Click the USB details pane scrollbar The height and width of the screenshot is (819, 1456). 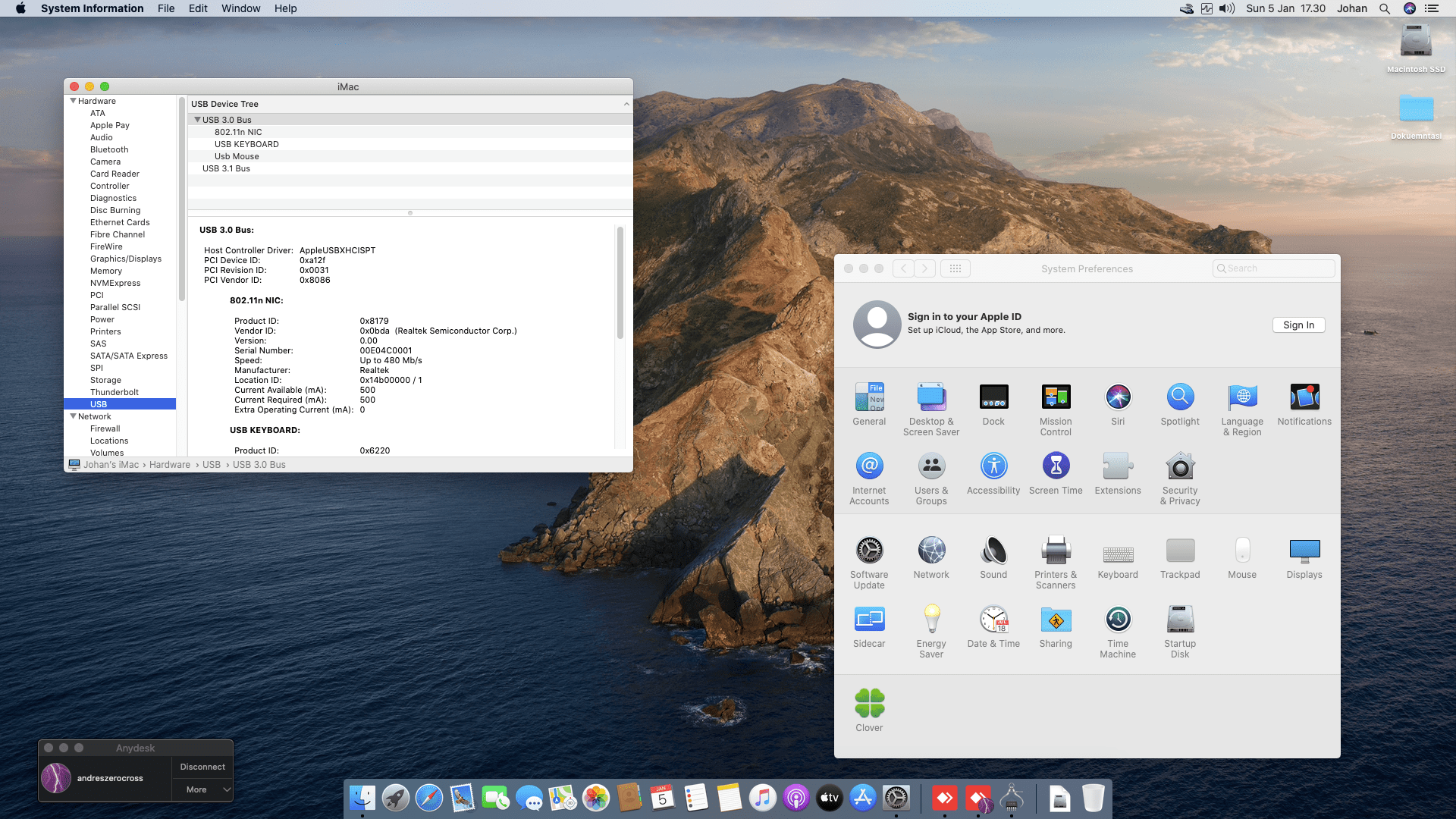pos(620,282)
